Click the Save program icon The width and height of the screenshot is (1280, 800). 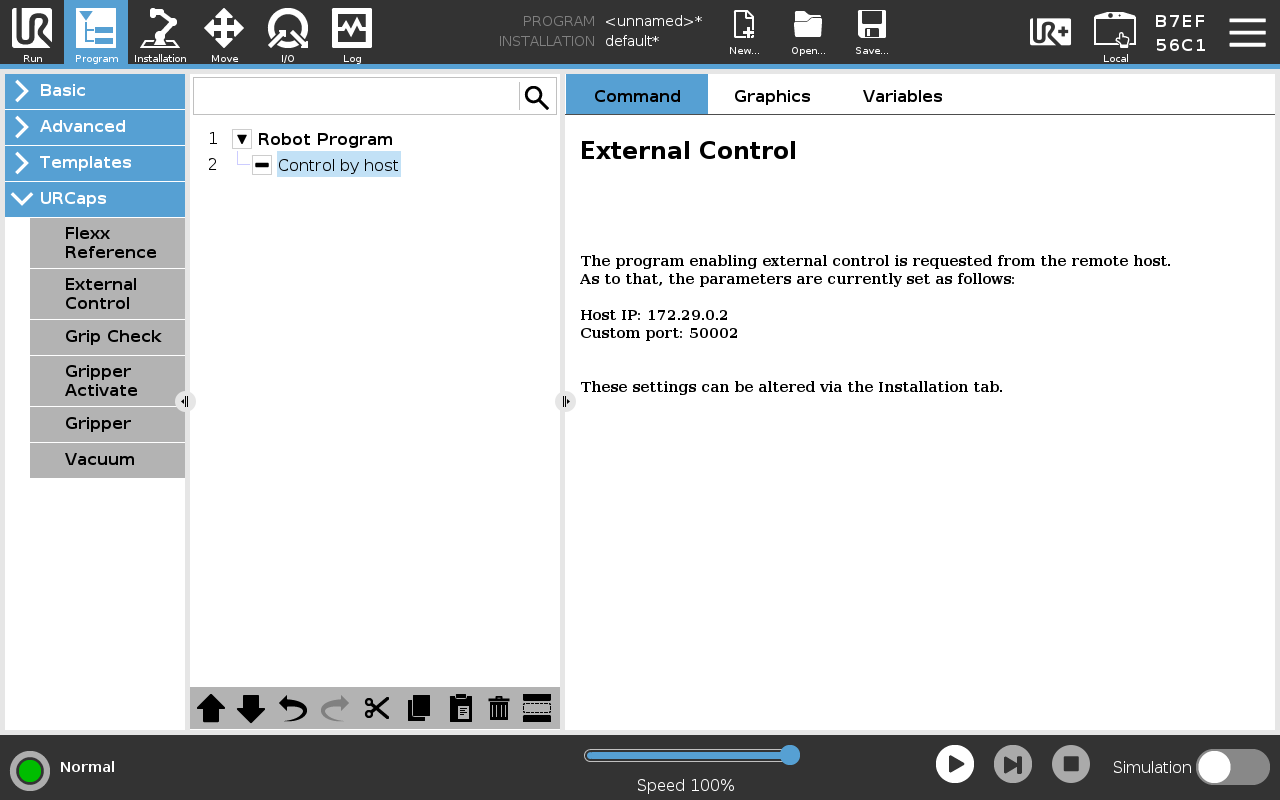pyautogui.click(x=872, y=33)
